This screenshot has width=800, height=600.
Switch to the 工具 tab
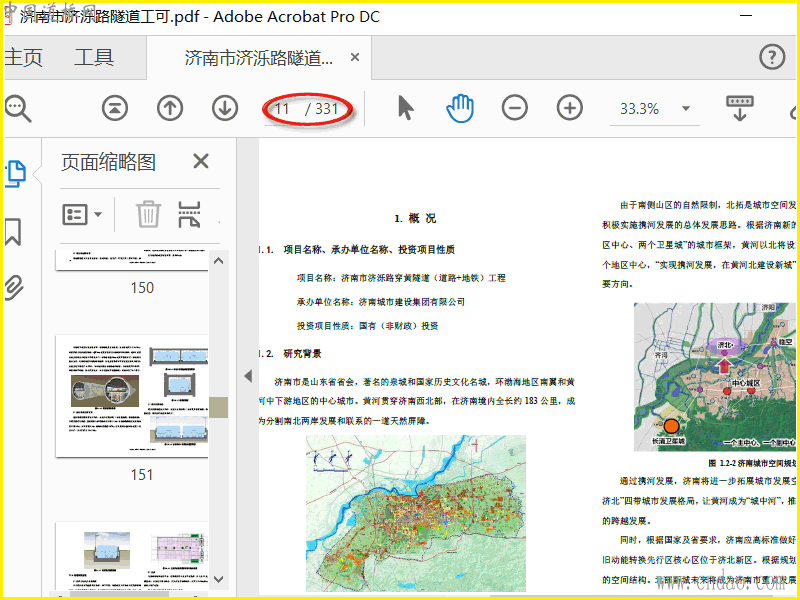[x=94, y=57]
